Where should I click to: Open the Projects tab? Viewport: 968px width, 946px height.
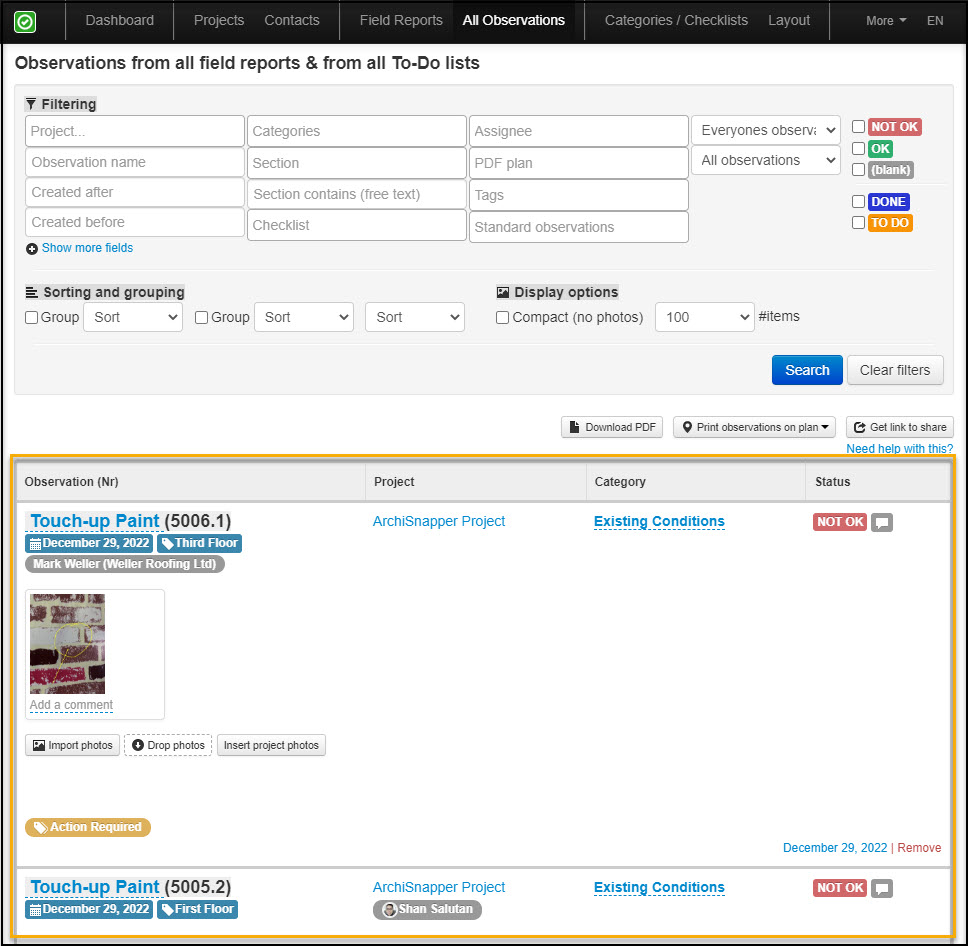pos(219,20)
